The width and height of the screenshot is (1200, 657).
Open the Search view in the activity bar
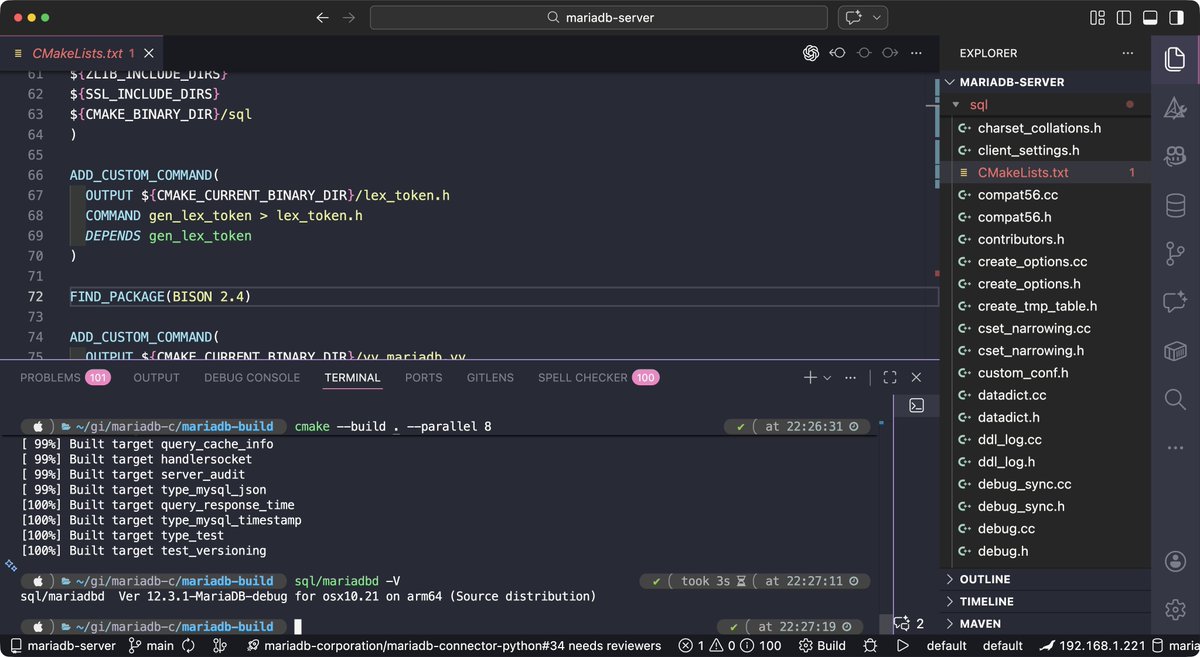click(x=1175, y=400)
